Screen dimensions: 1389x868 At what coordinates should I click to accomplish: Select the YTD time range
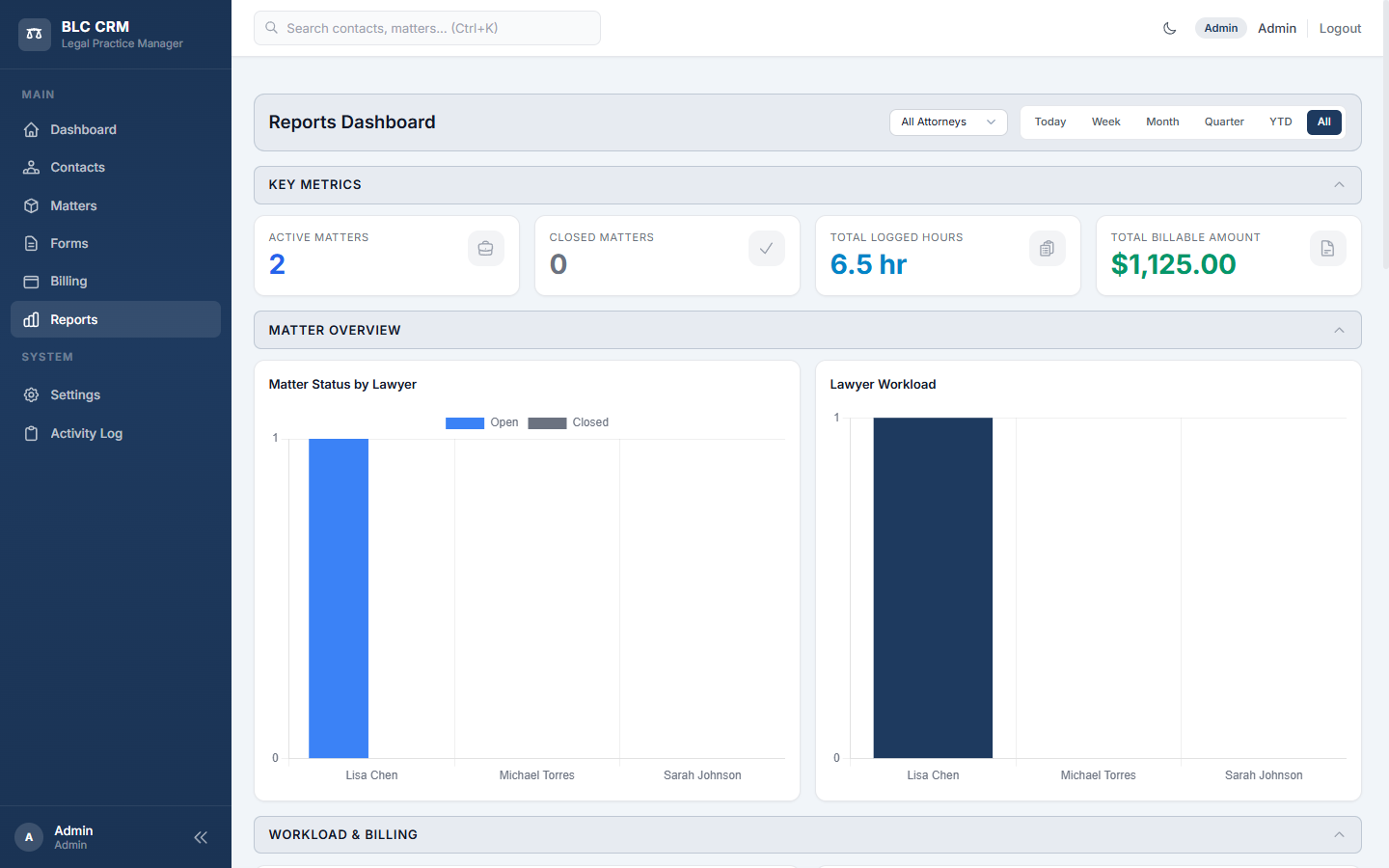click(1281, 122)
